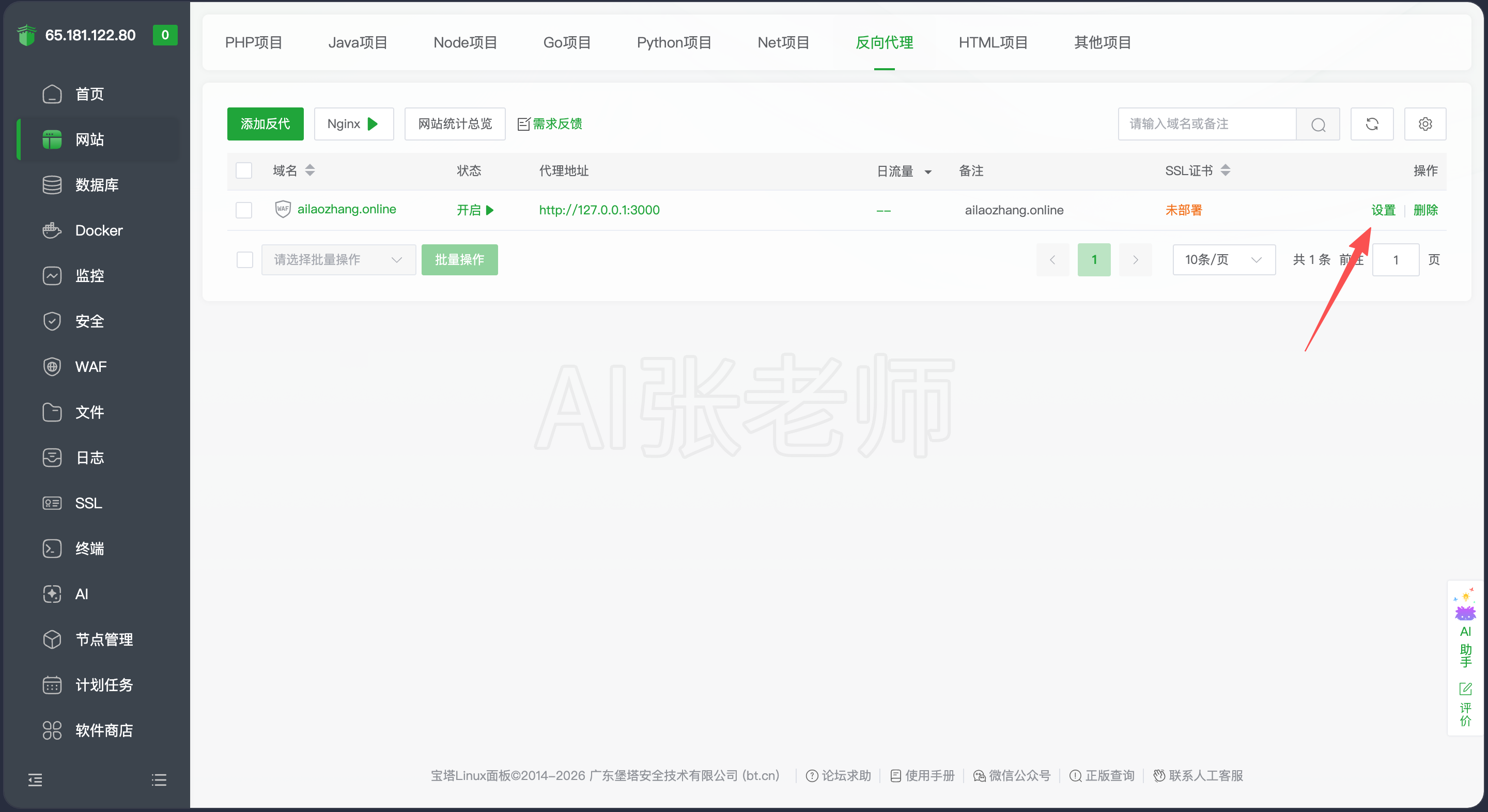Click the cube icon beside 节点管理
1488x812 pixels.
[52, 639]
